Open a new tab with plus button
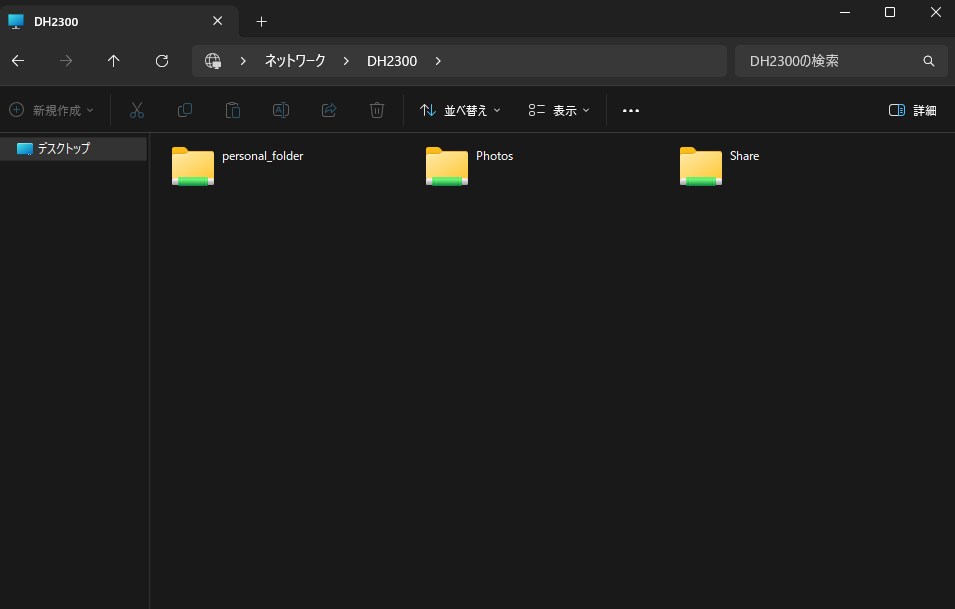 [261, 21]
